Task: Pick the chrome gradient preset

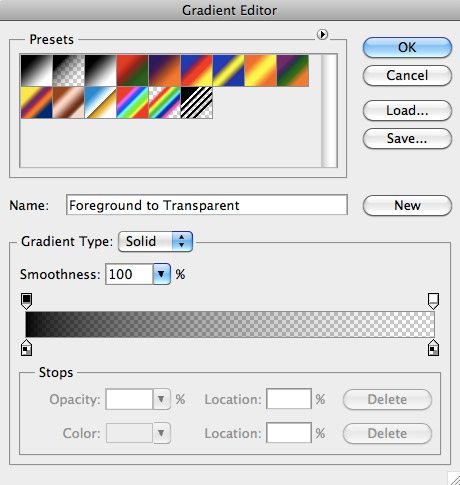Action: [101, 103]
